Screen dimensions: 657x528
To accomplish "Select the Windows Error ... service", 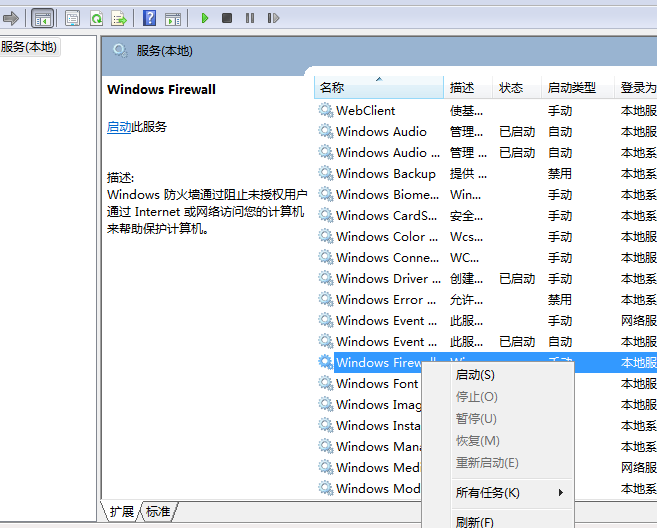I will coord(386,300).
